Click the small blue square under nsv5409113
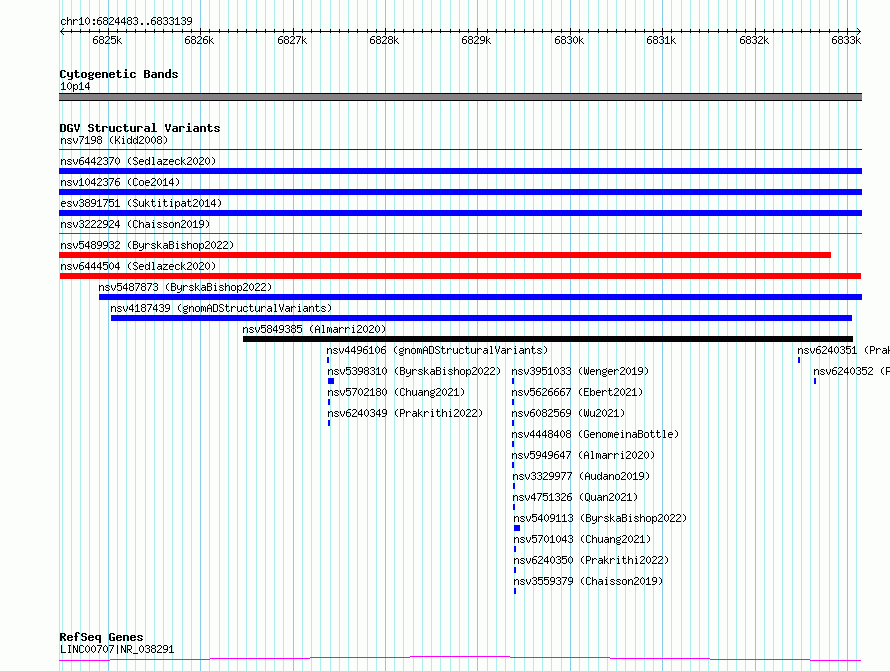This screenshot has width=890, height=671. (x=517, y=528)
